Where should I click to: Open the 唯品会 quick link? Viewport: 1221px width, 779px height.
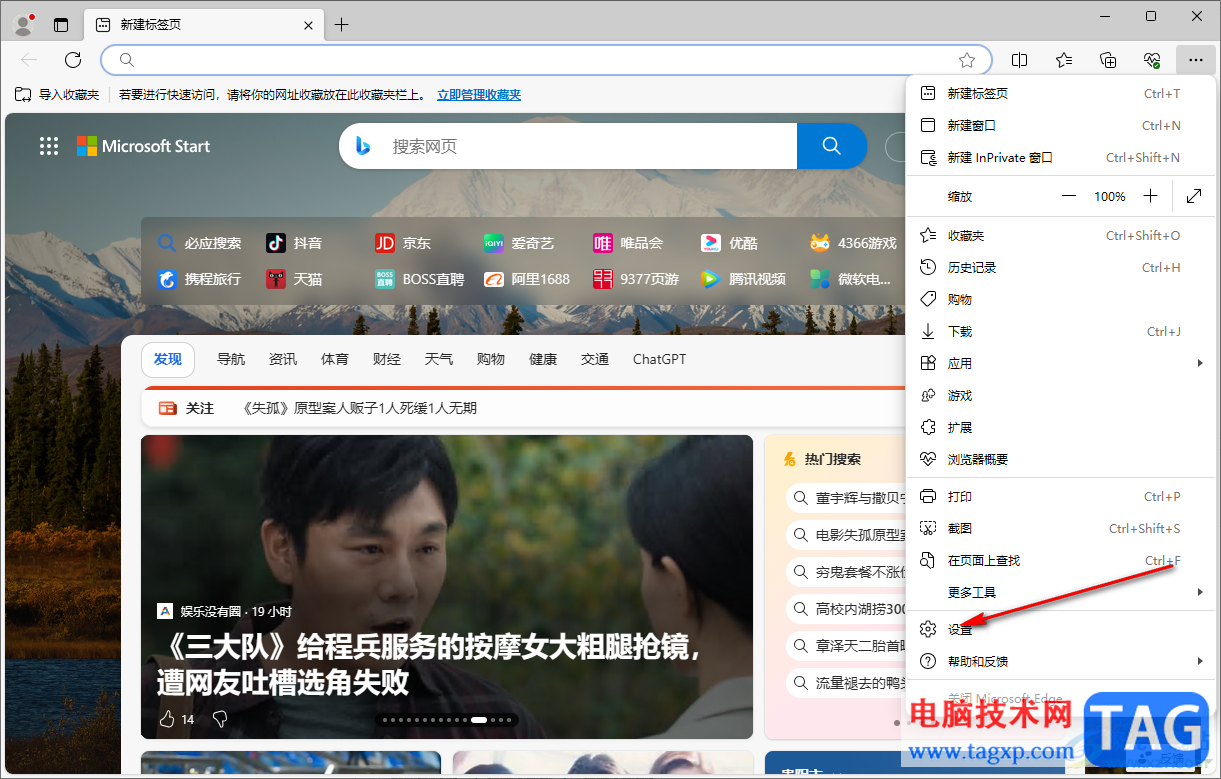[x=628, y=243]
